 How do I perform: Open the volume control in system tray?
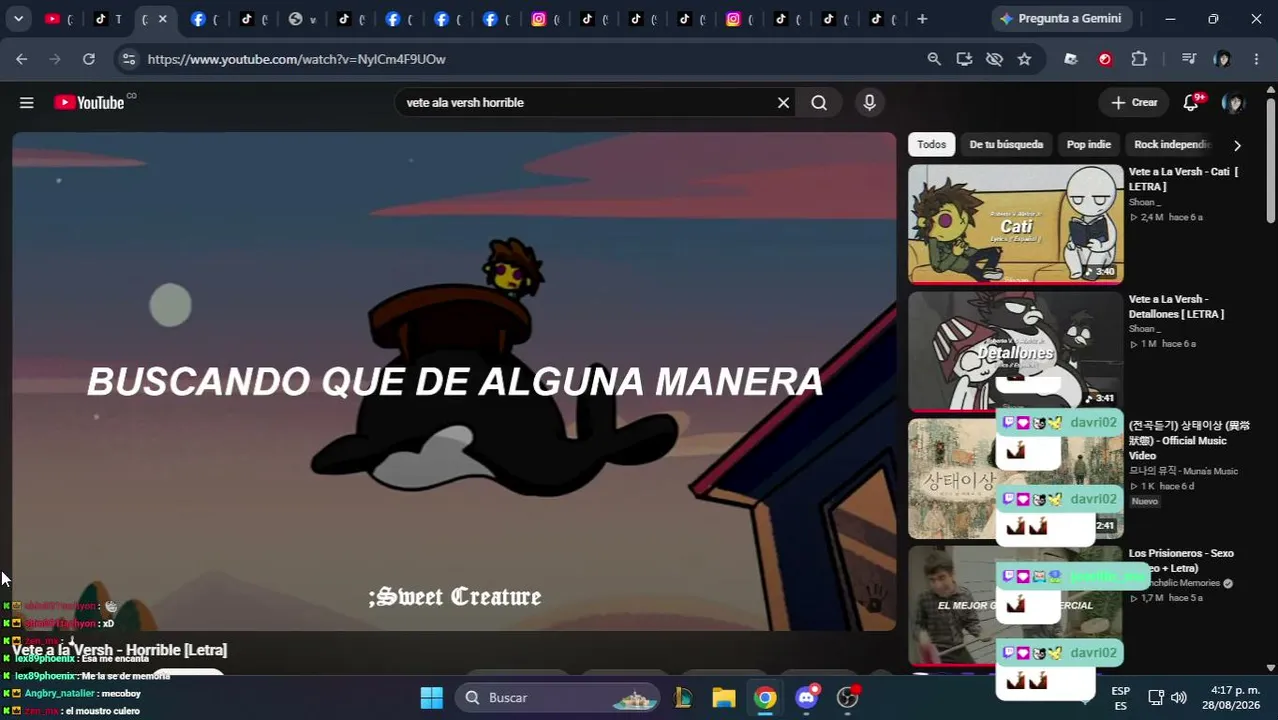pyautogui.click(x=1179, y=697)
